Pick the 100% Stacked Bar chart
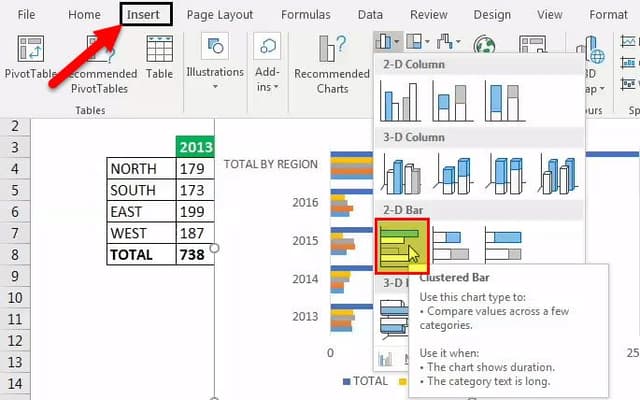 point(505,245)
